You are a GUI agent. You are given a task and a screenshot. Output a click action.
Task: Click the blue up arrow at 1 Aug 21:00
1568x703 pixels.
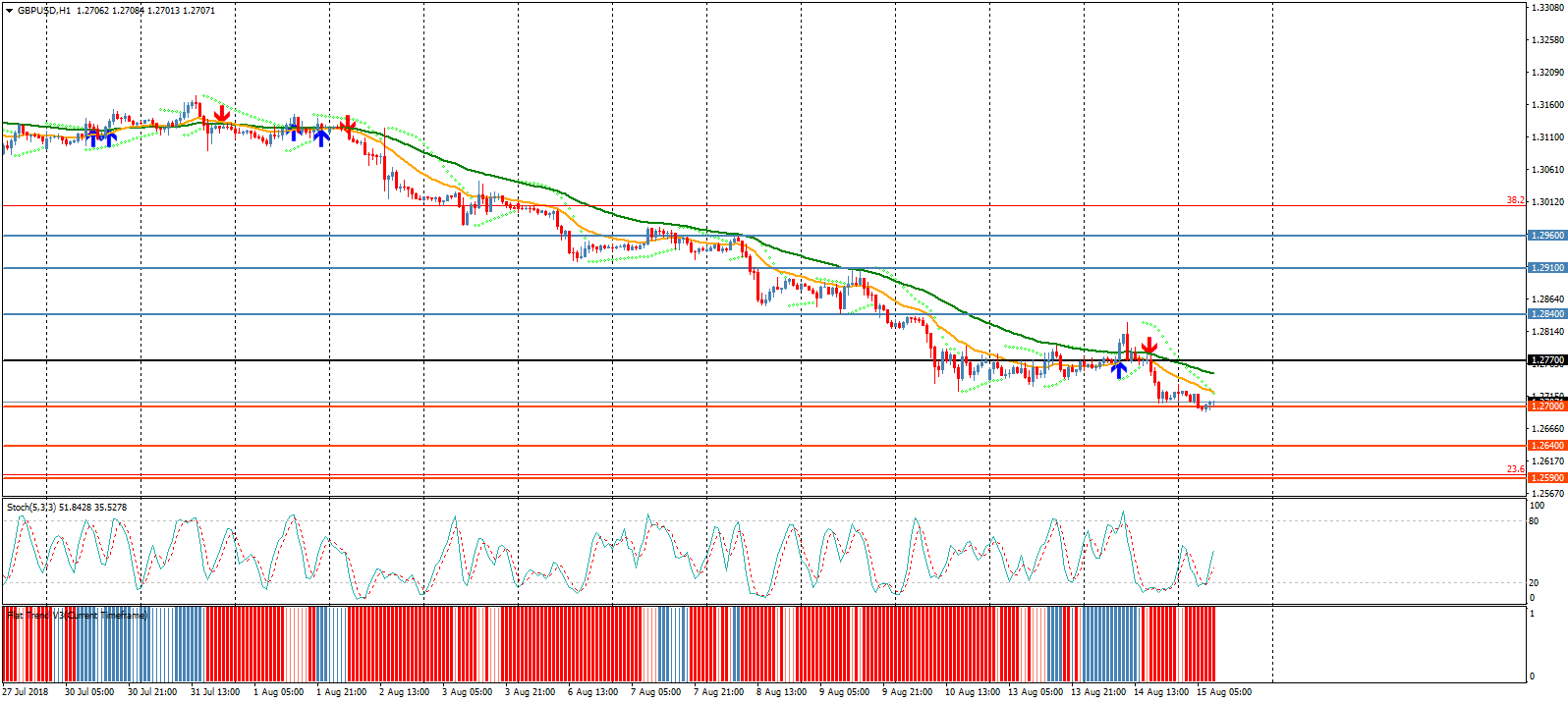point(321,137)
